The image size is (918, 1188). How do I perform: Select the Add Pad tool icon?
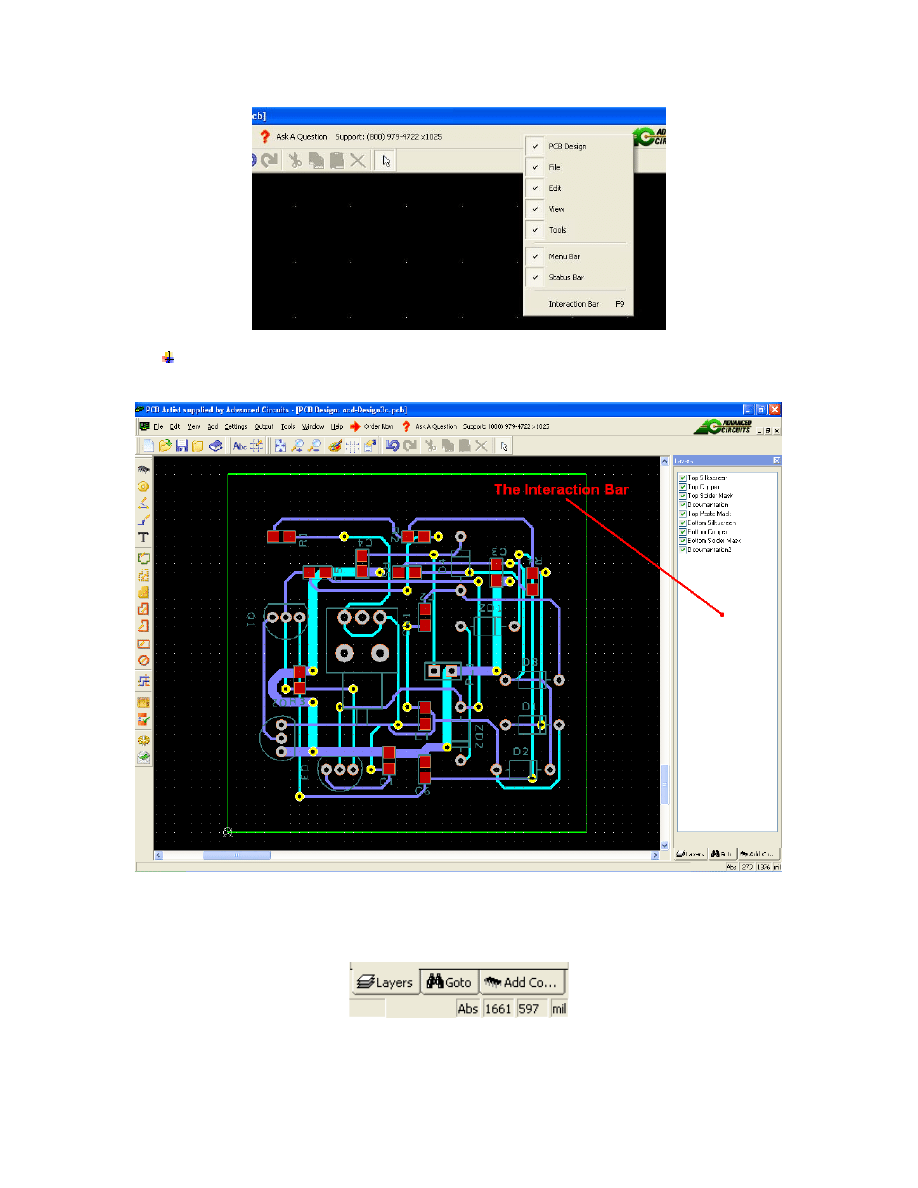pyautogui.click(x=144, y=486)
